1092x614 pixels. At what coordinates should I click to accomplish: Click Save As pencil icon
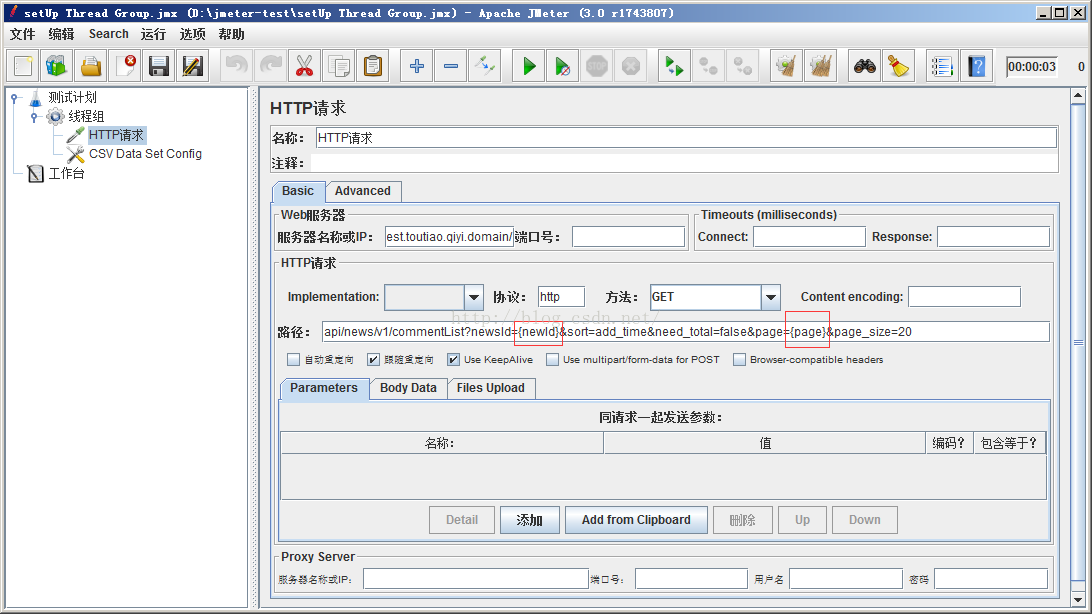(192, 67)
